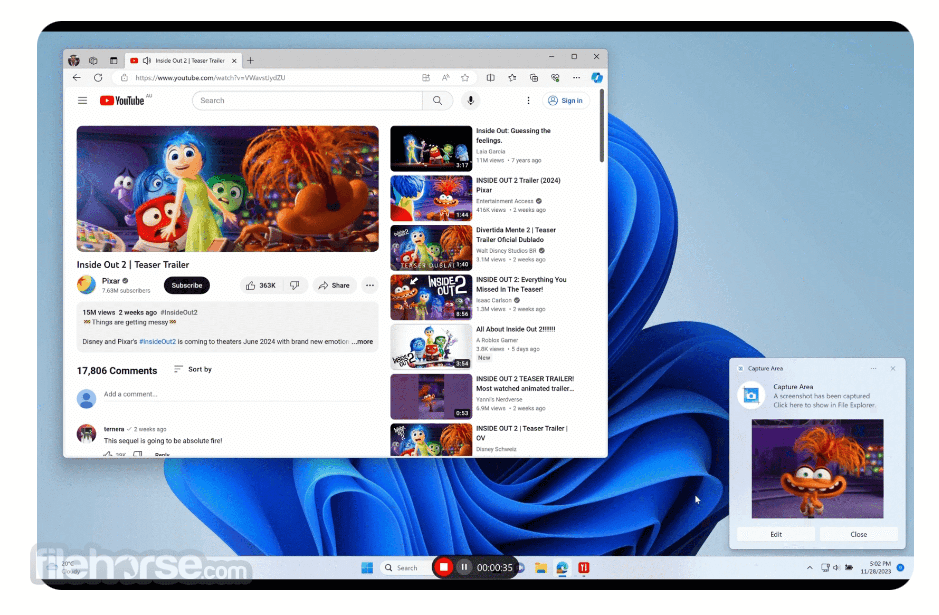939x615 pixels.
Task: Open 'INSIDE OUT 2 Trailer (2024) Pixar' title
Action: [518, 185]
